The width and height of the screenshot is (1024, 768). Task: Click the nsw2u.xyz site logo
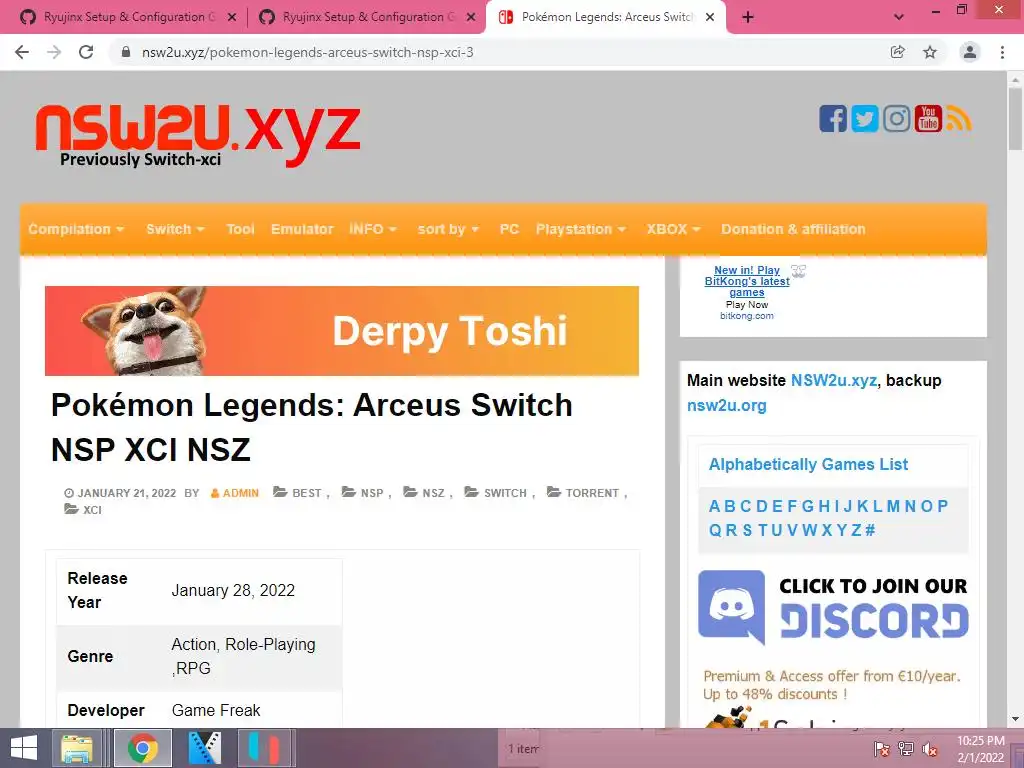197,135
